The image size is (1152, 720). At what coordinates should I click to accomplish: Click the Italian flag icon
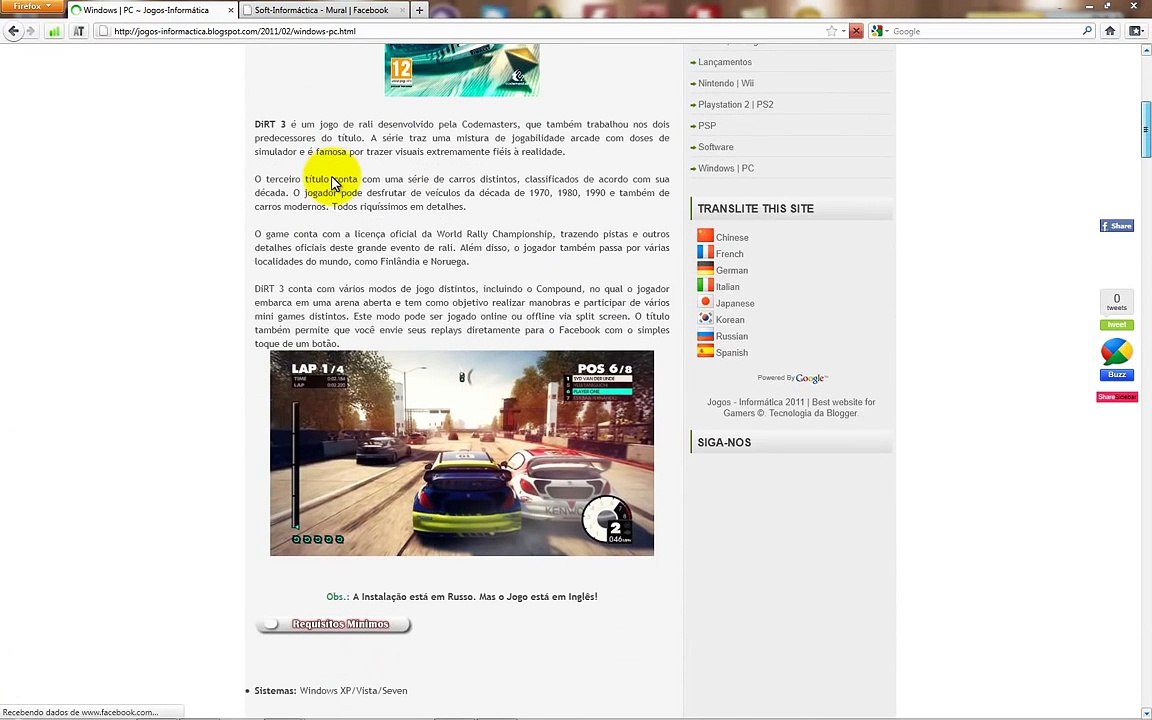(x=705, y=285)
